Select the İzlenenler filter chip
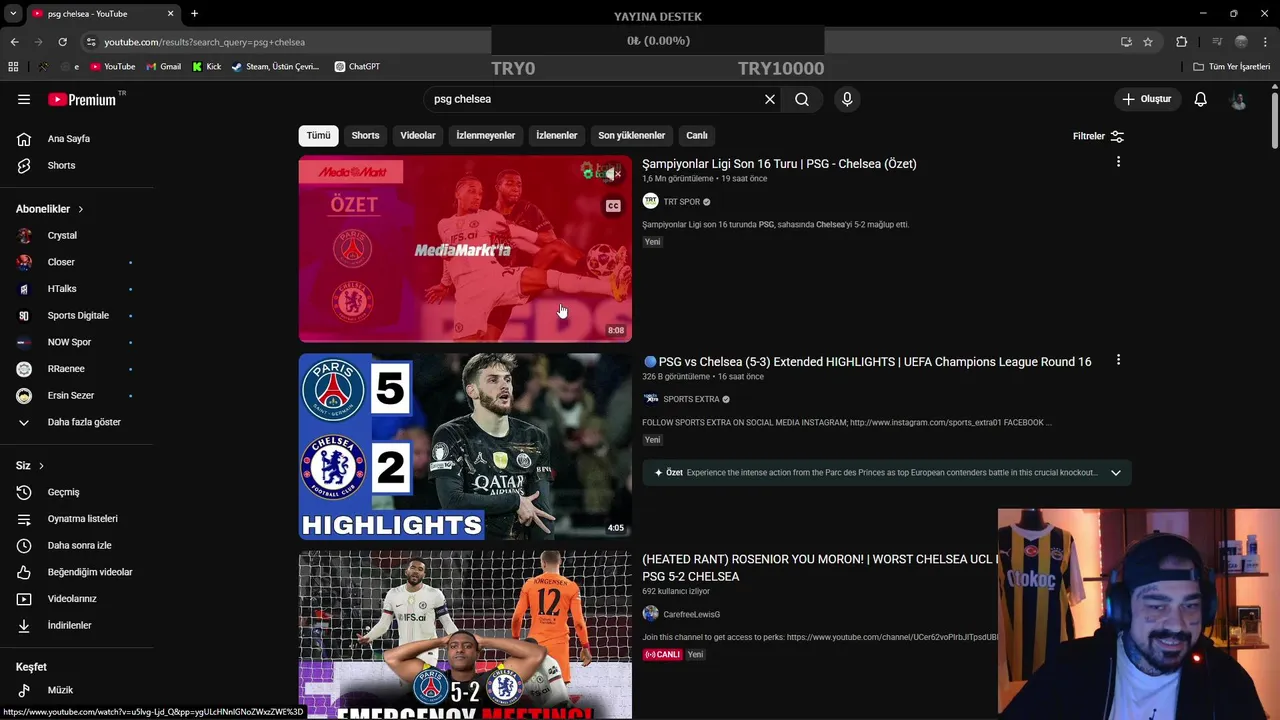This screenshot has width=1280, height=720. [556, 136]
